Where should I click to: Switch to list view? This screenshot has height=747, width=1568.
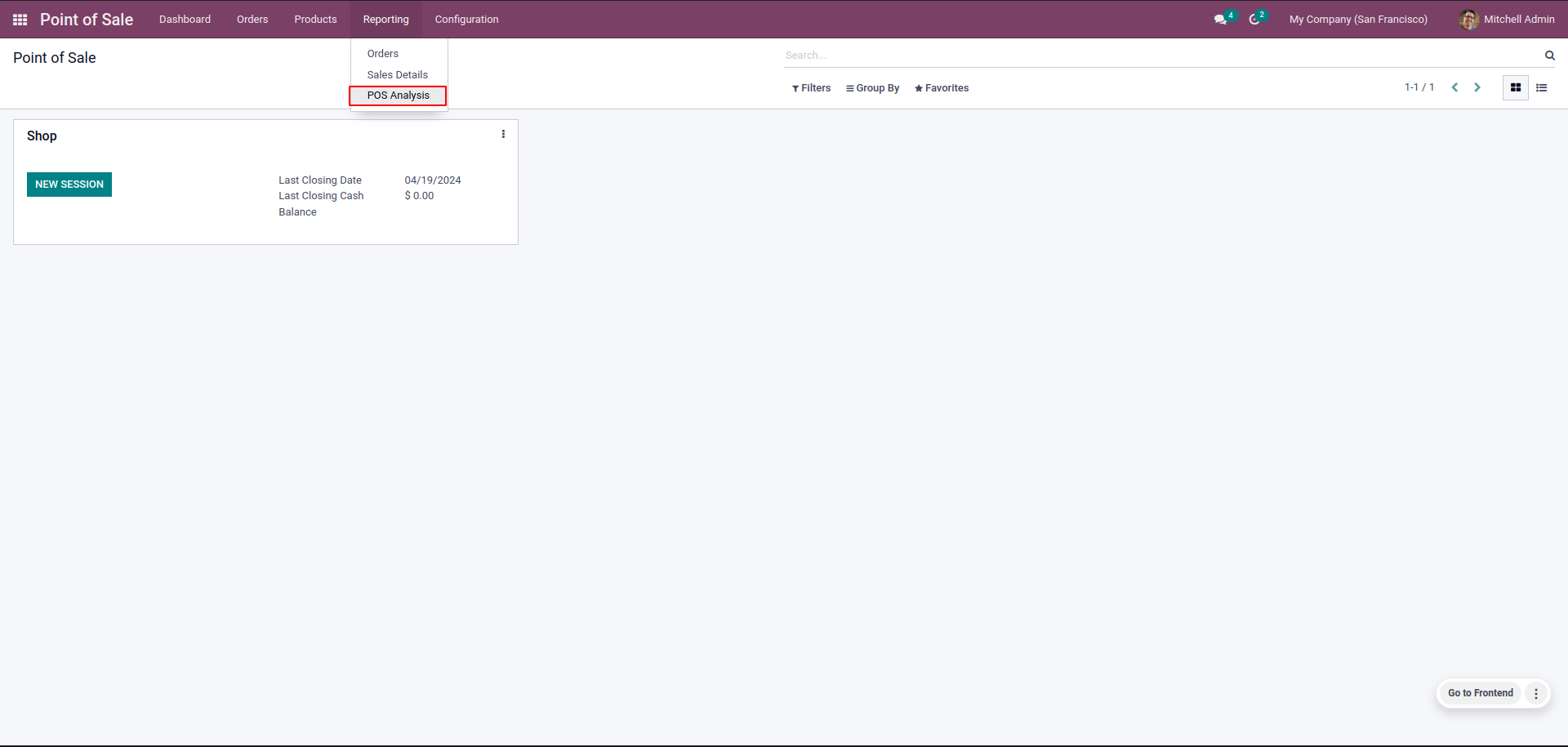coord(1542,87)
